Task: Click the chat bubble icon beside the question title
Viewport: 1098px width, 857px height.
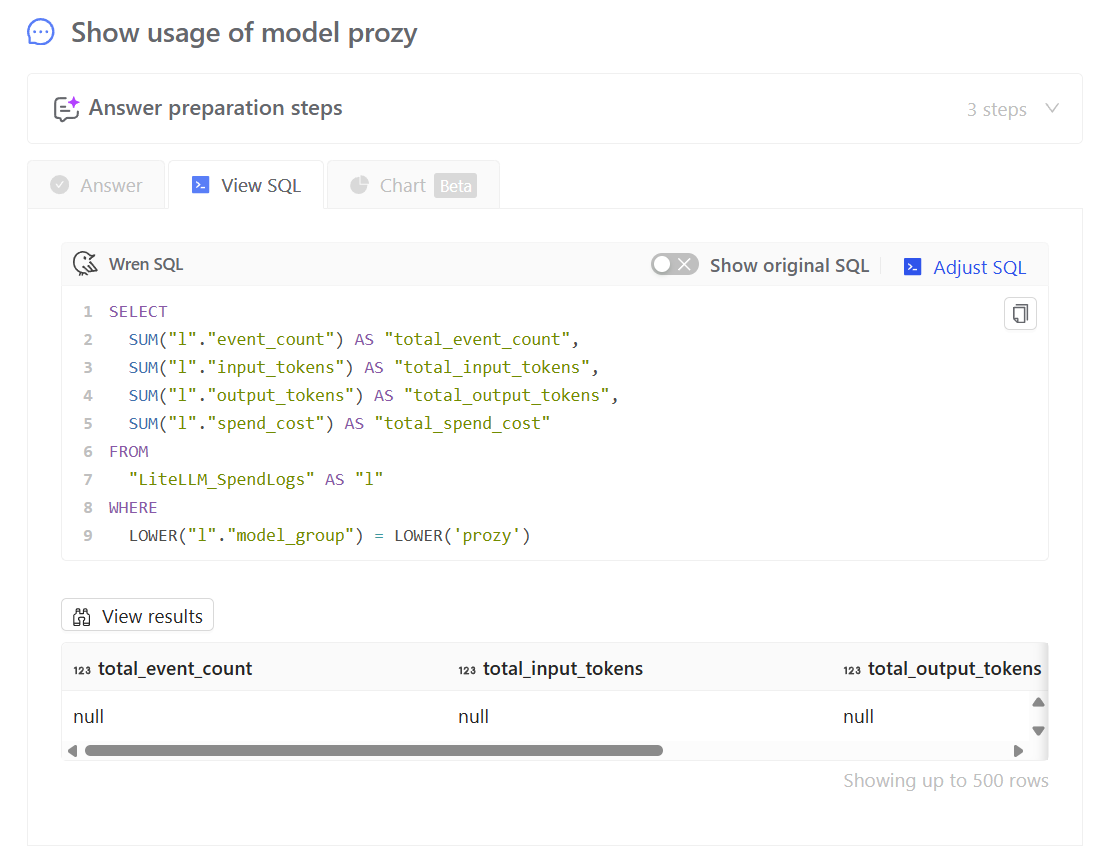Action: [x=40, y=32]
